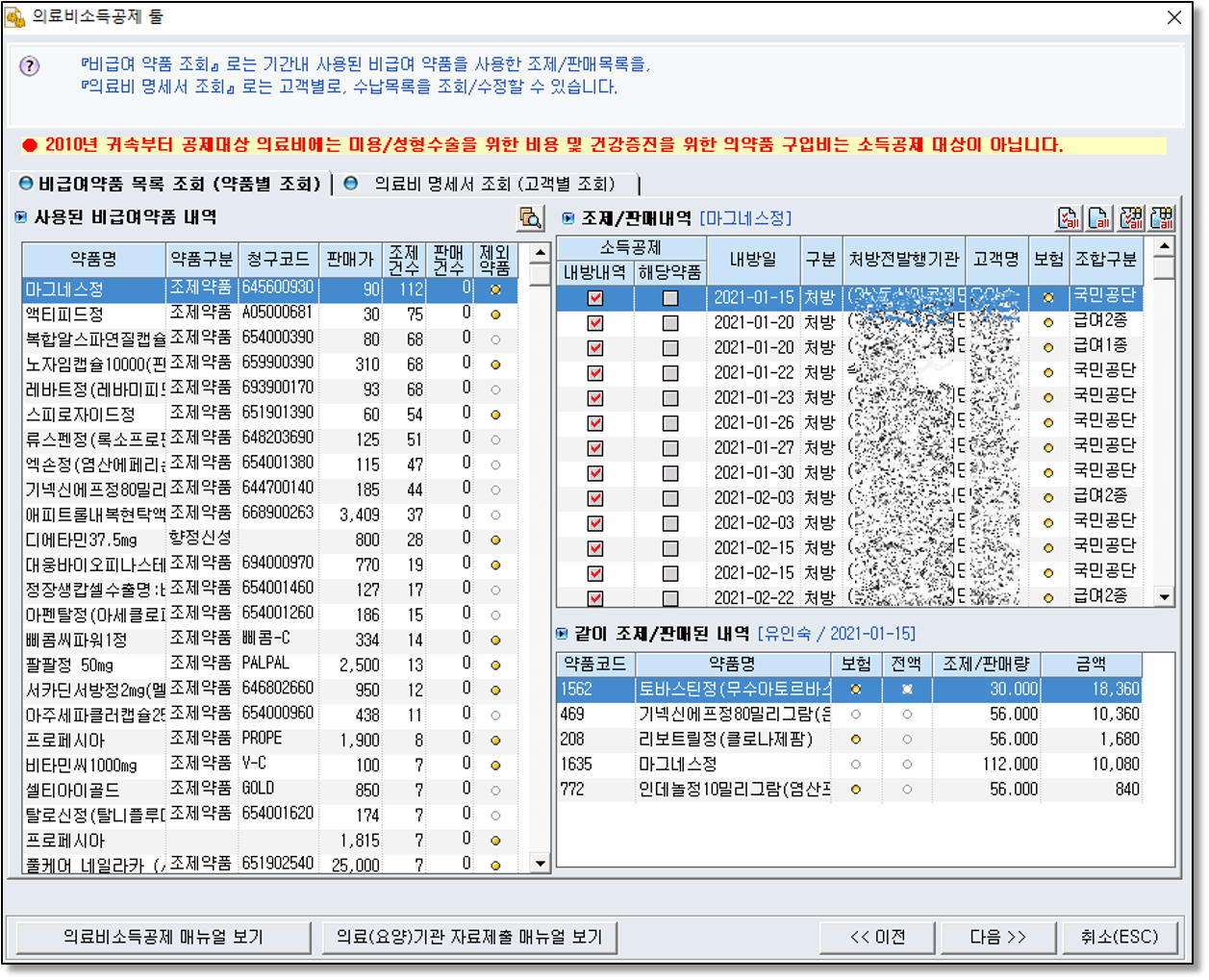The height and width of the screenshot is (980, 1209).
Task: Uncheck 내방내역 checkbox for the 2021-01-22 row
Action: point(595,373)
